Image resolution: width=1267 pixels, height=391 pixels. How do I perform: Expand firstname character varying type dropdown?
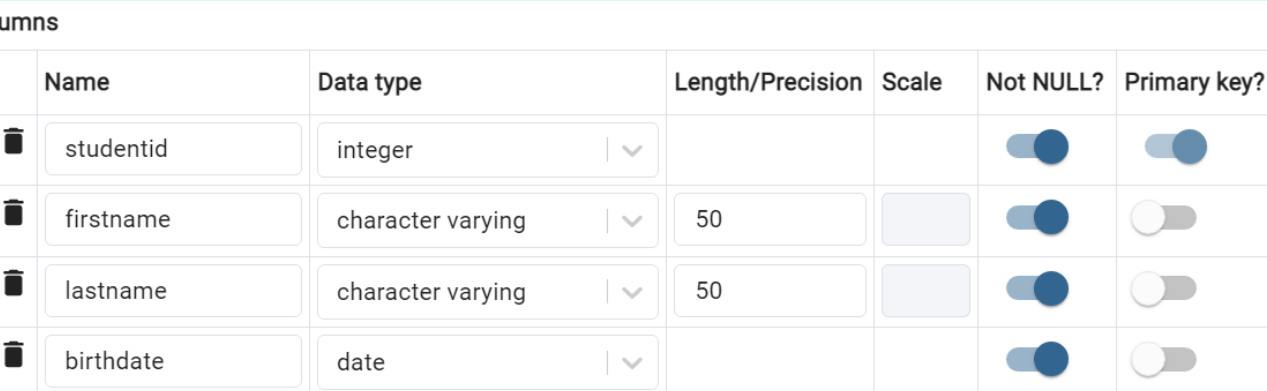(x=631, y=220)
